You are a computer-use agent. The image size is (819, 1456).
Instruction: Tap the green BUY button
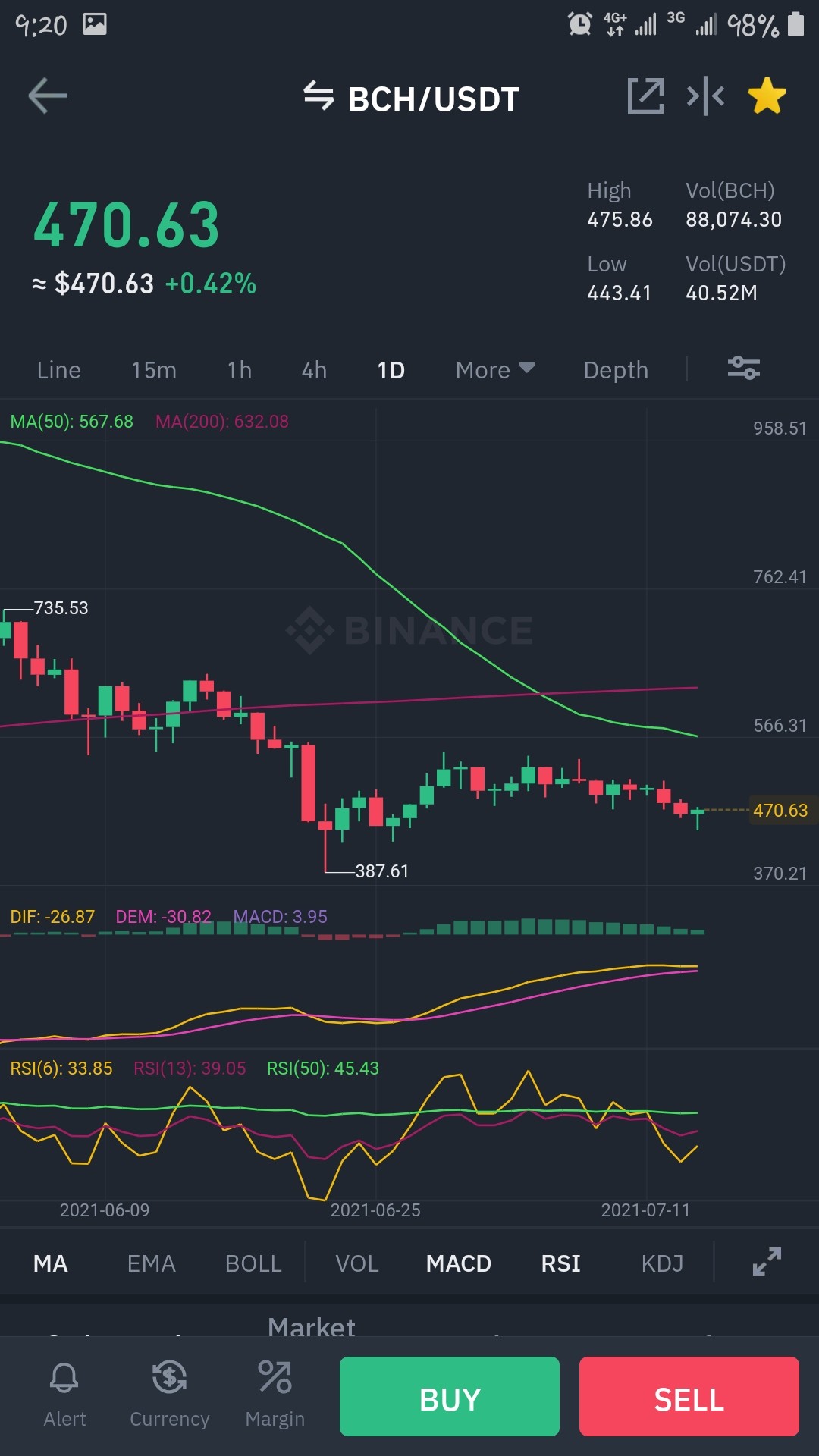450,1396
